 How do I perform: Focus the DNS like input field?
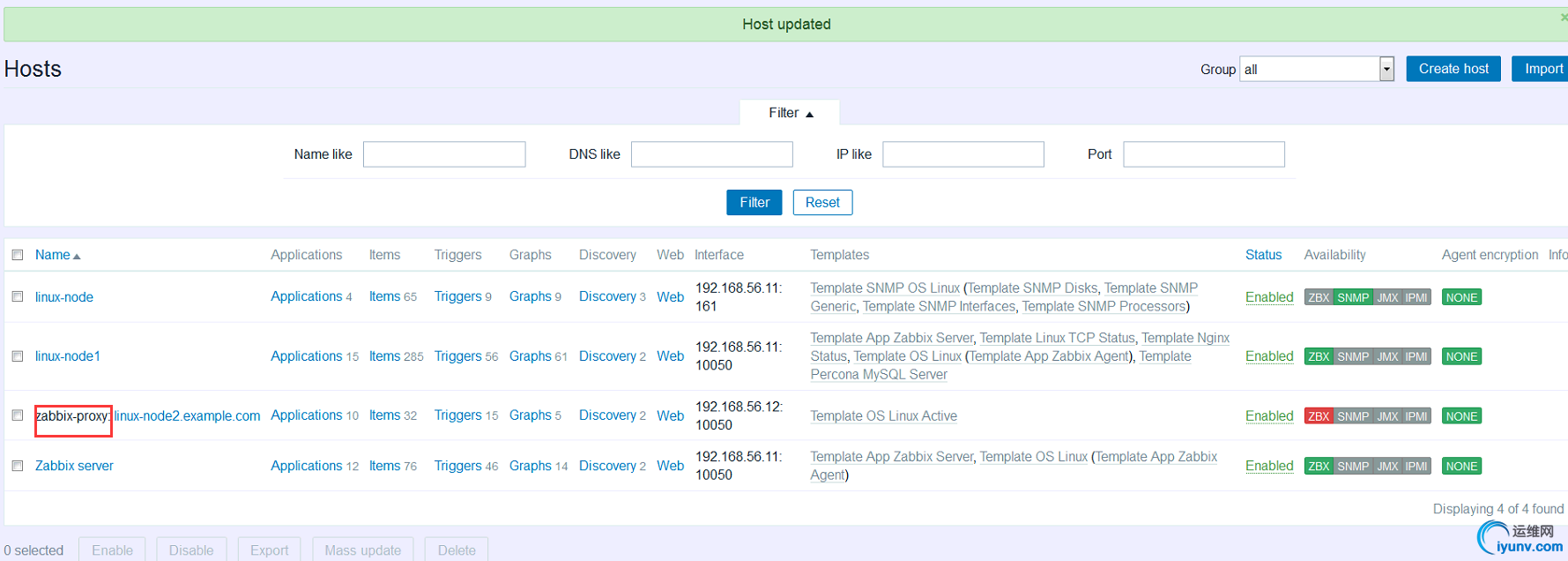point(712,154)
